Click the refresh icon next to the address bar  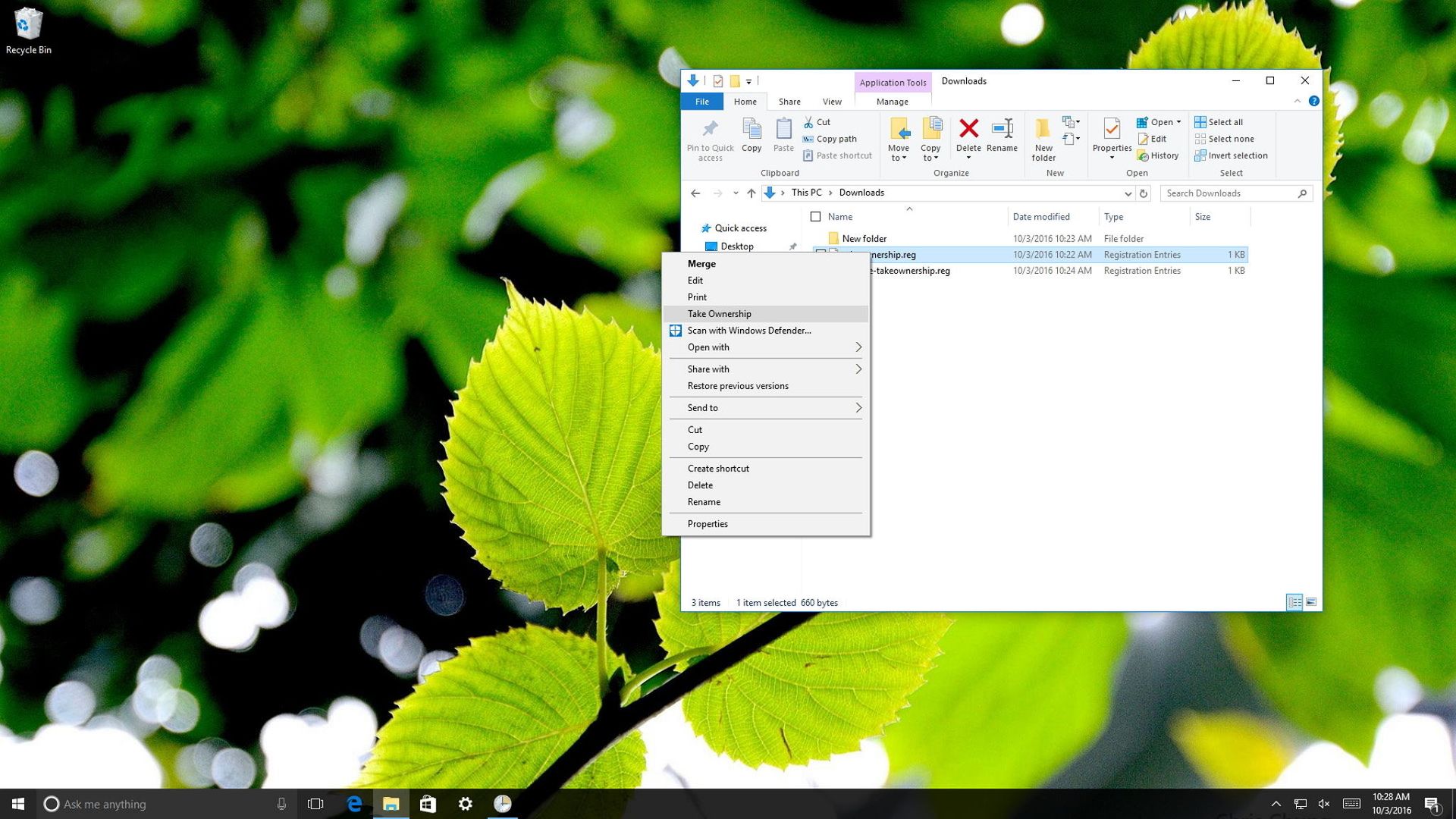pyautogui.click(x=1144, y=193)
